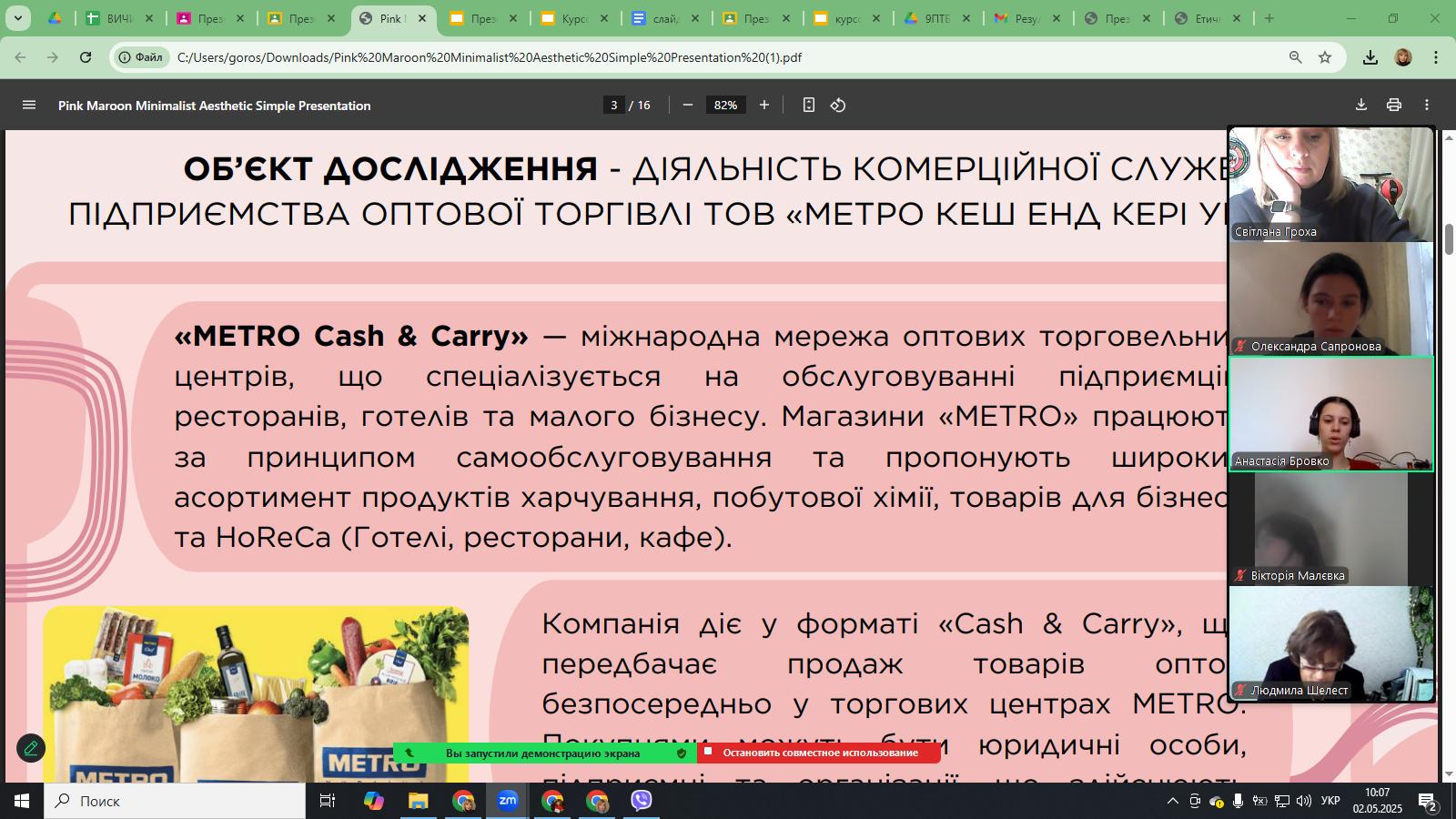The width and height of the screenshot is (1456, 819).
Task: Switch to the Резул Gmail tab
Action: [x=1030, y=18]
